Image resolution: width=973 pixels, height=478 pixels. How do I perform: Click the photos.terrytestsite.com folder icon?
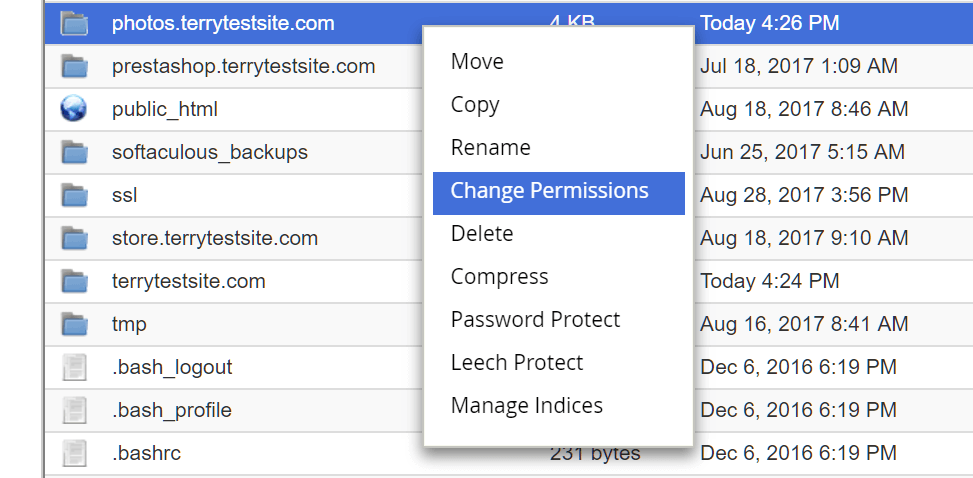pos(74,24)
